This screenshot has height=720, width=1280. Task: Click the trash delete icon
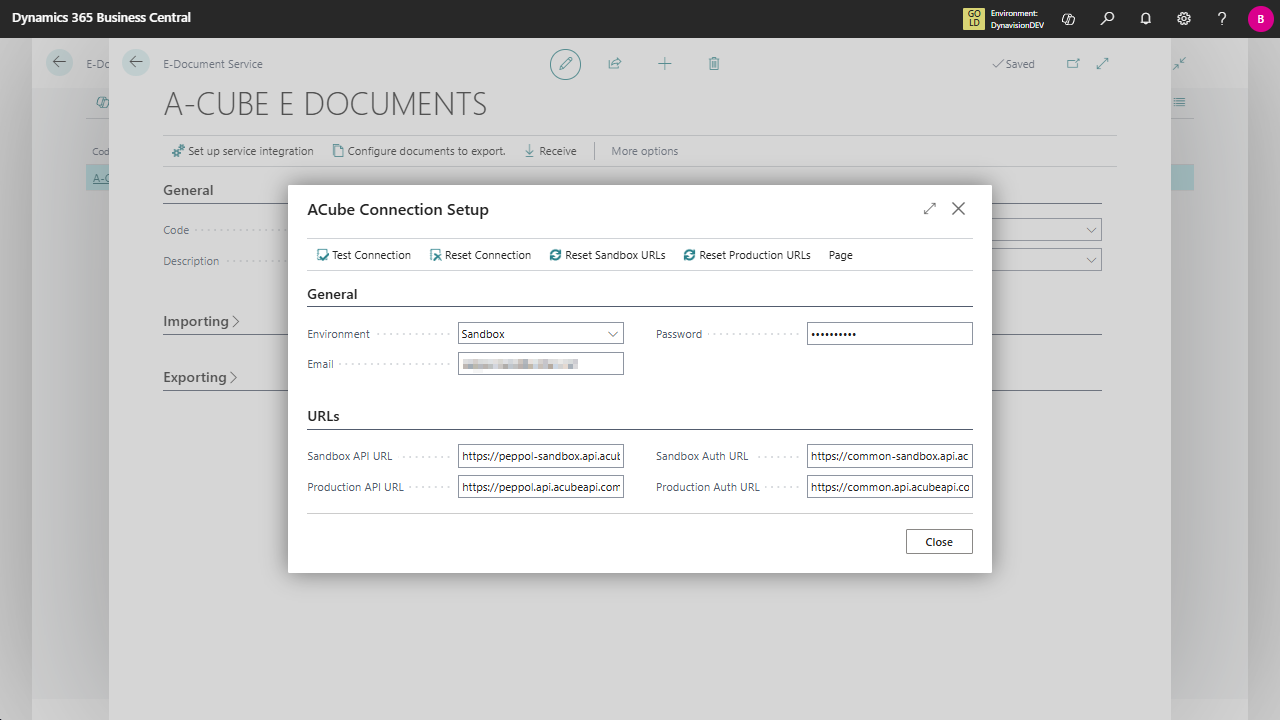714,64
